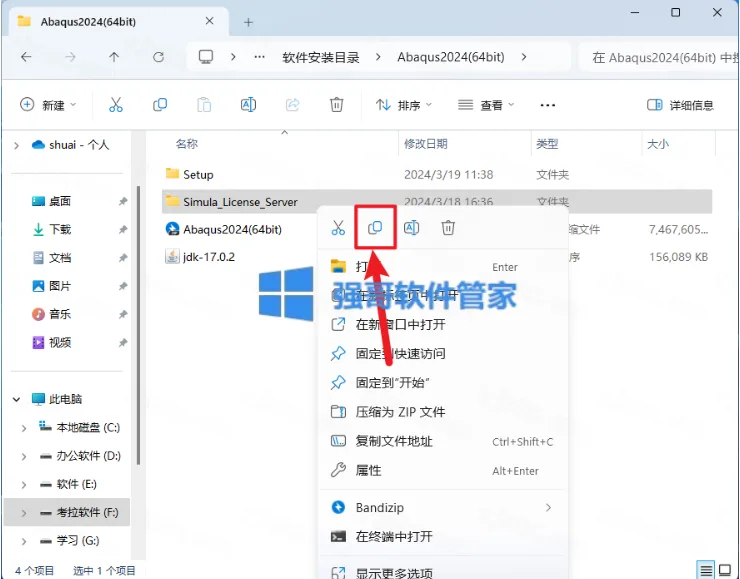Image resolution: width=740 pixels, height=579 pixels.
Task: Open 下载 in the sidebar
Action: (59, 229)
